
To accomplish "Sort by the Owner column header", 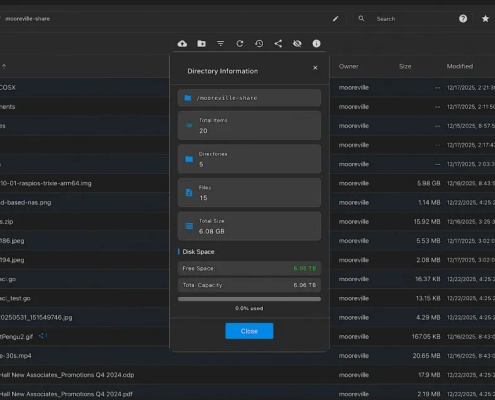I will click(x=349, y=66).
